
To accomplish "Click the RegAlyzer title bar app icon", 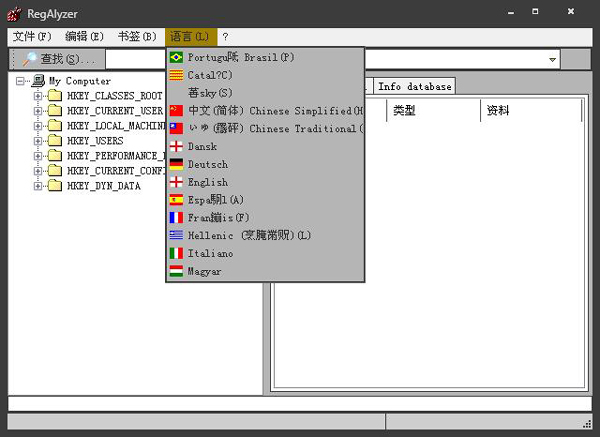I will click(15, 14).
